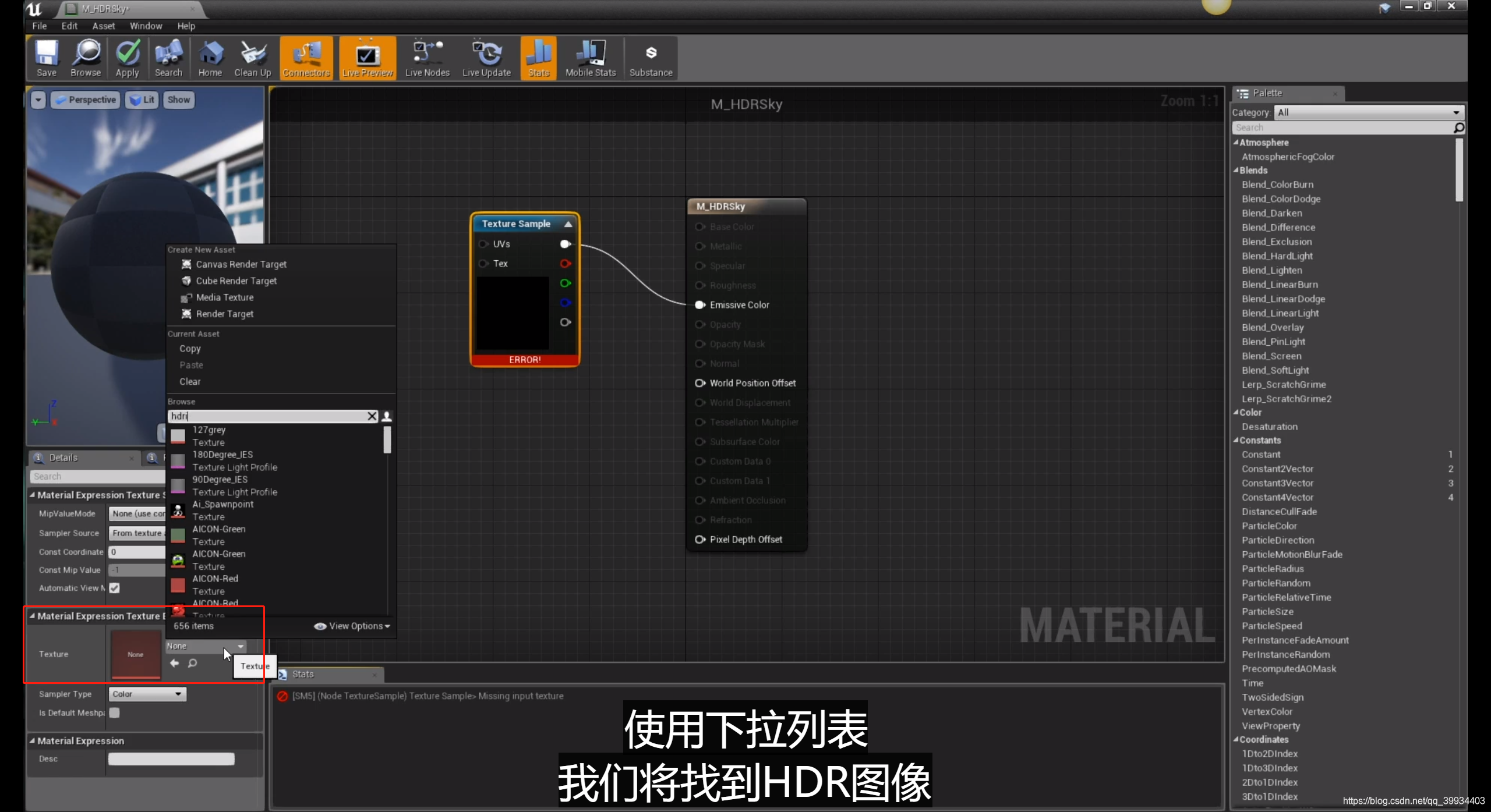The image size is (1491, 812).
Task: Toggle Lit viewport shading
Action: click(x=142, y=99)
